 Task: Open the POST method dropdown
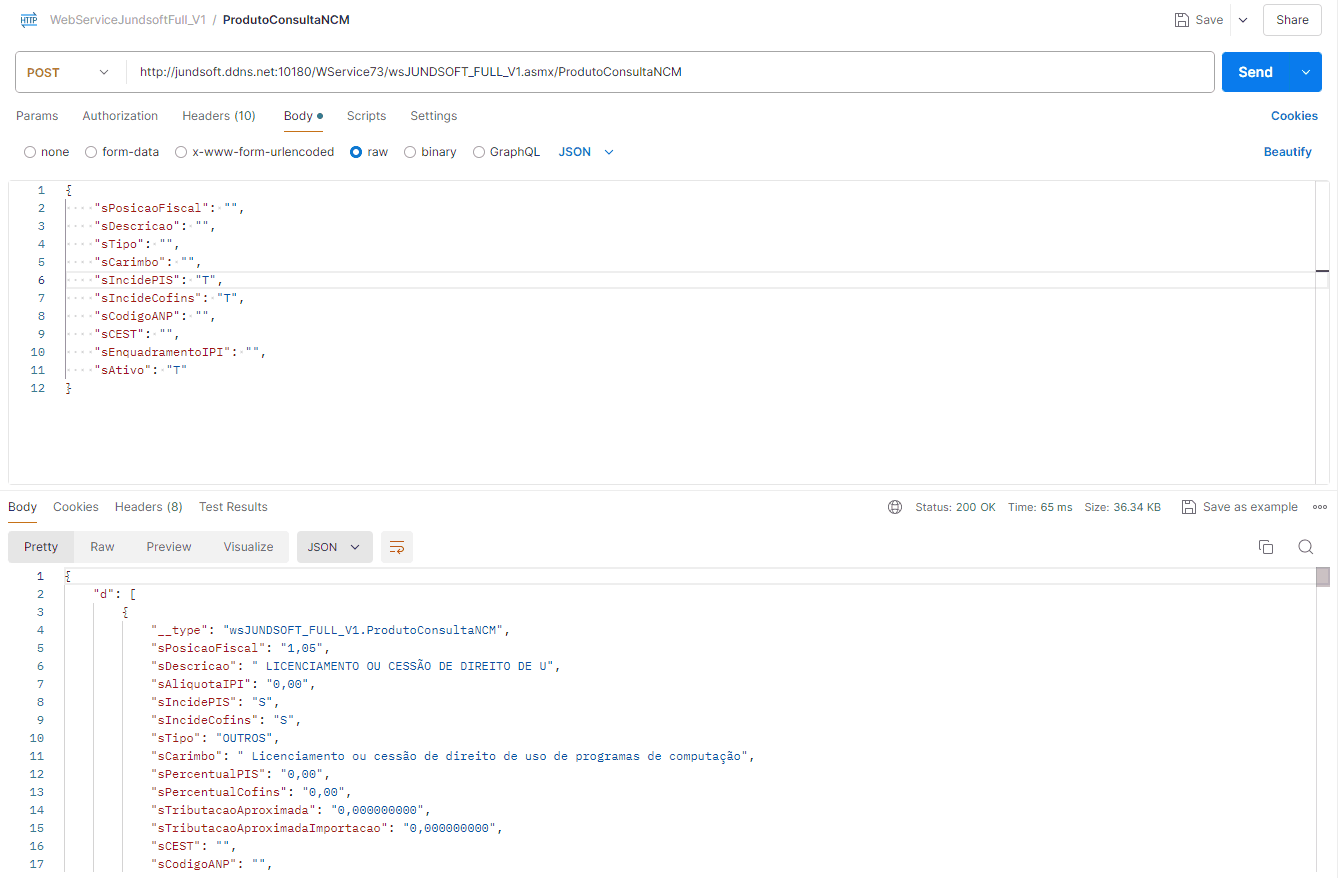[69, 72]
